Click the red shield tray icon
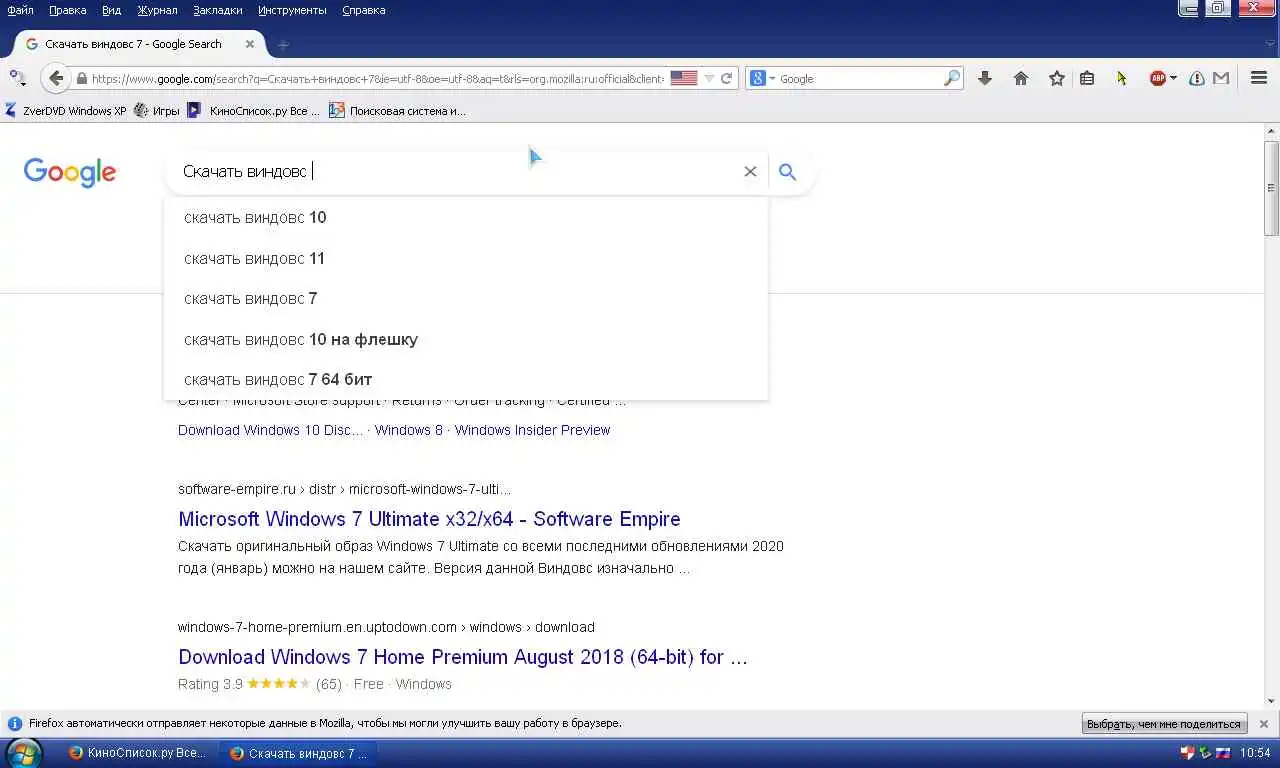The image size is (1280, 768). (x=1187, y=753)
